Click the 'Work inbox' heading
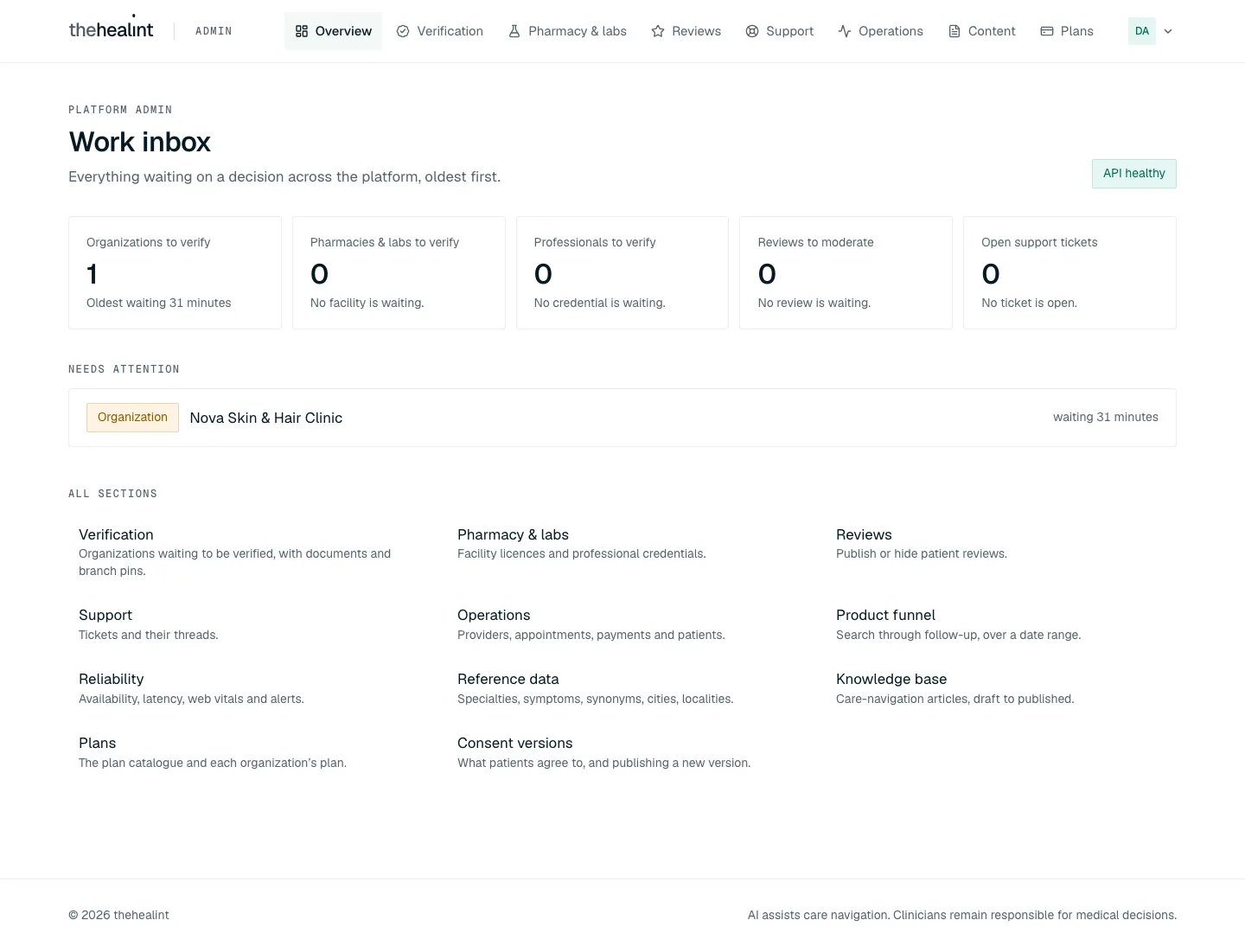The image size is (1245, 952). pos(140,142)
